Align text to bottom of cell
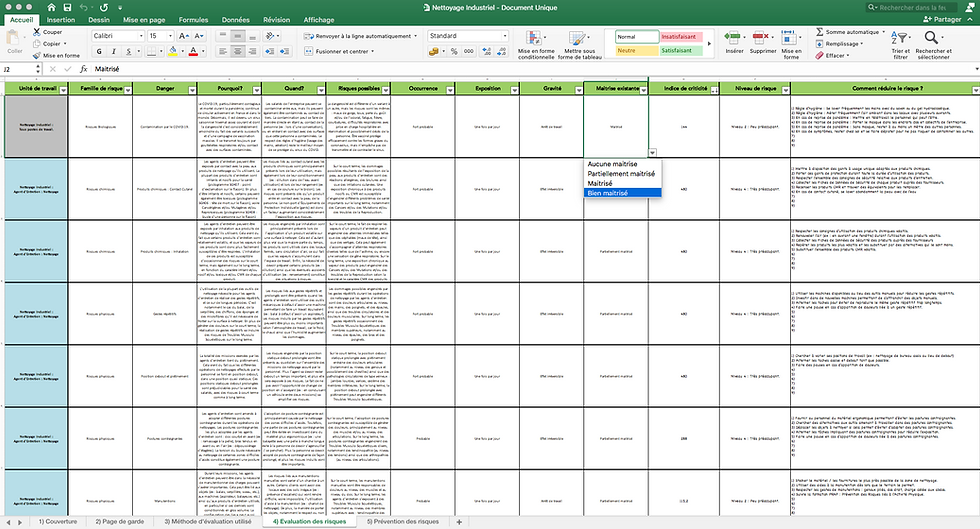The height and width of the screenshot is (529, 980). (252, 36)
